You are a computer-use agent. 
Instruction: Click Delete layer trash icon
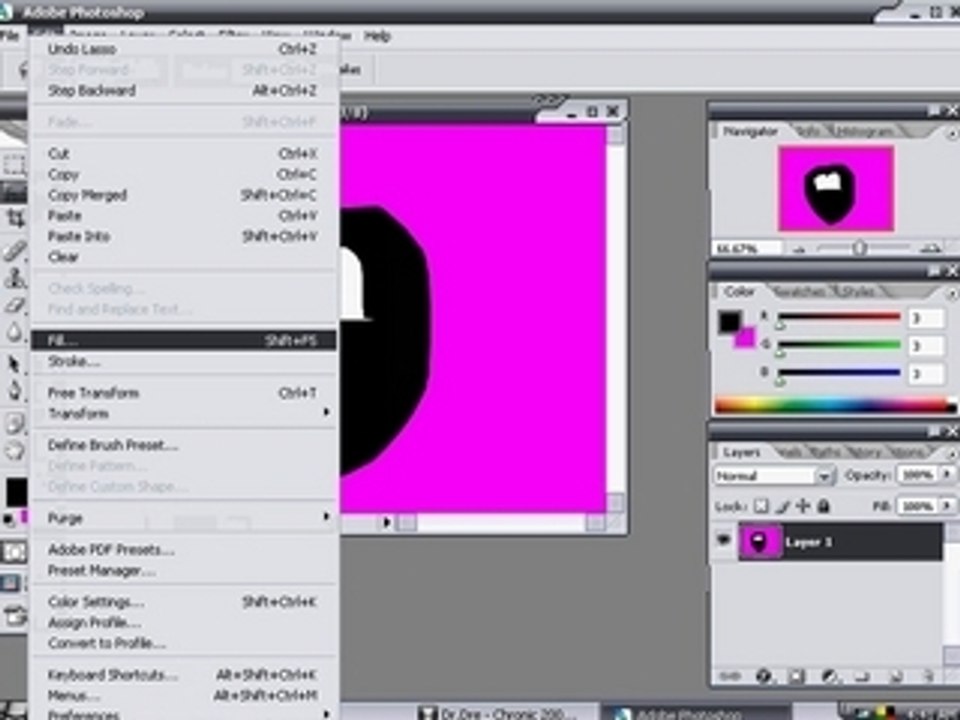928,676
